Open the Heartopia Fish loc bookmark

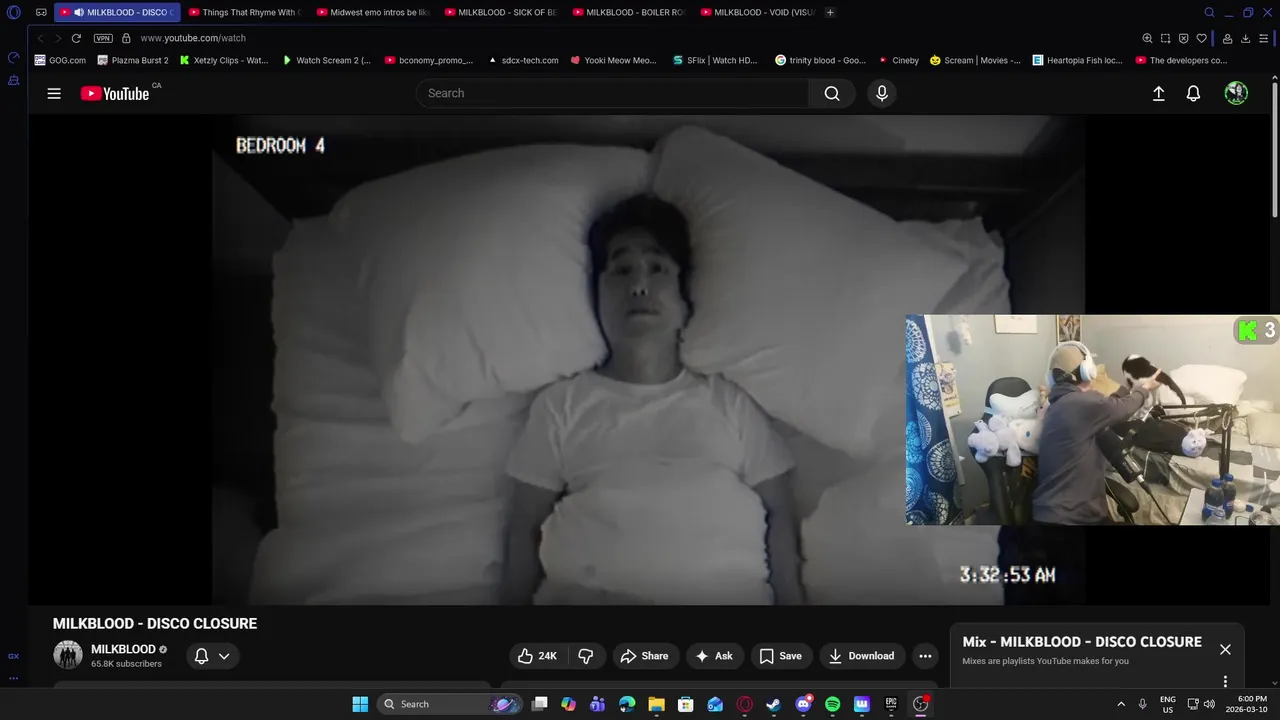[x=1078, y=60]
